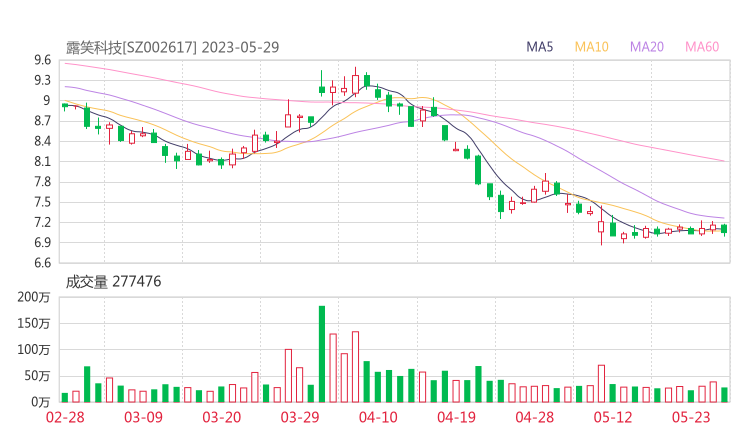
Task: Click the MA10 legend label
Action: [591, 47]
